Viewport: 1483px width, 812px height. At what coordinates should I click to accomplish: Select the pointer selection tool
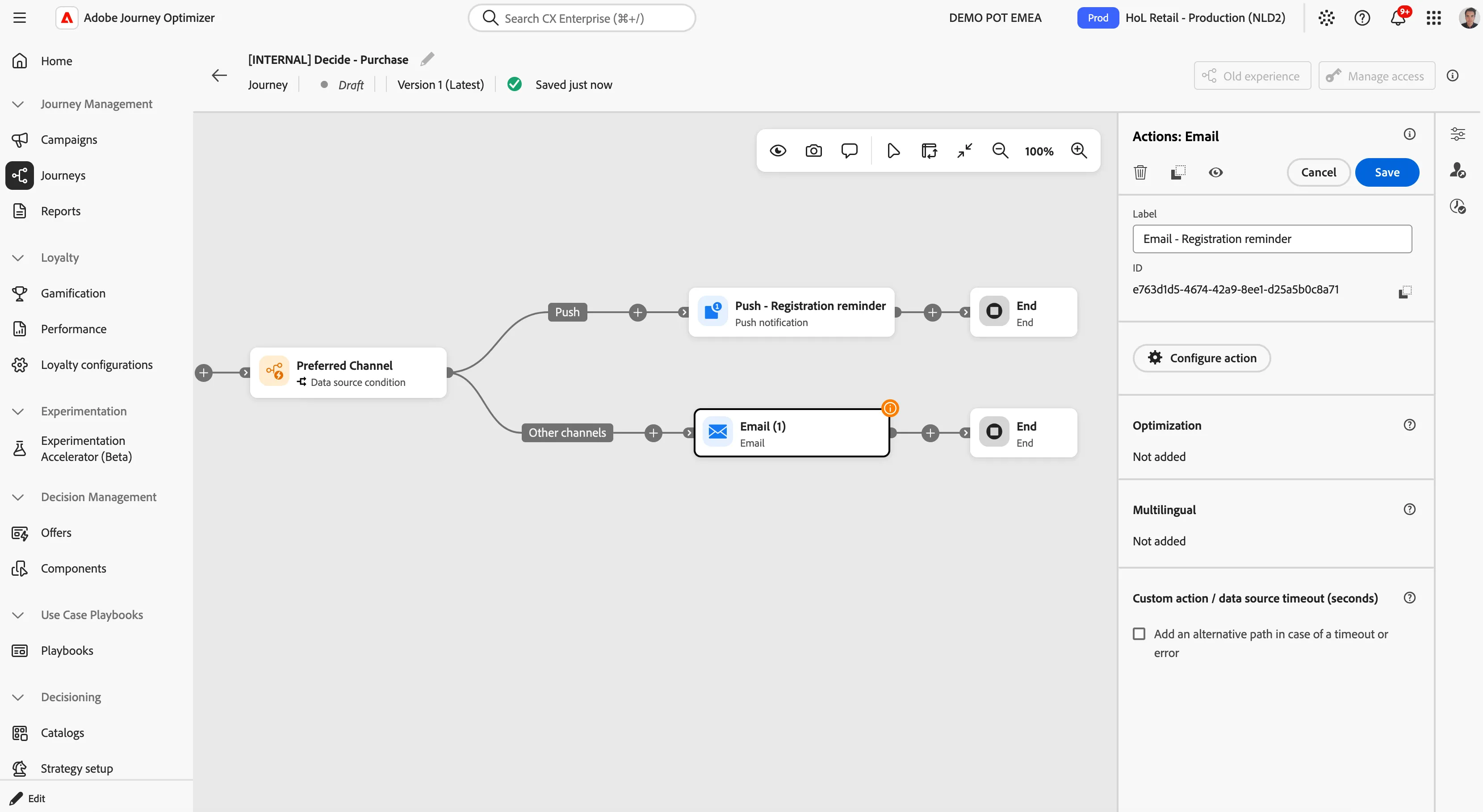pyautogui.click(x=893, y=151)
